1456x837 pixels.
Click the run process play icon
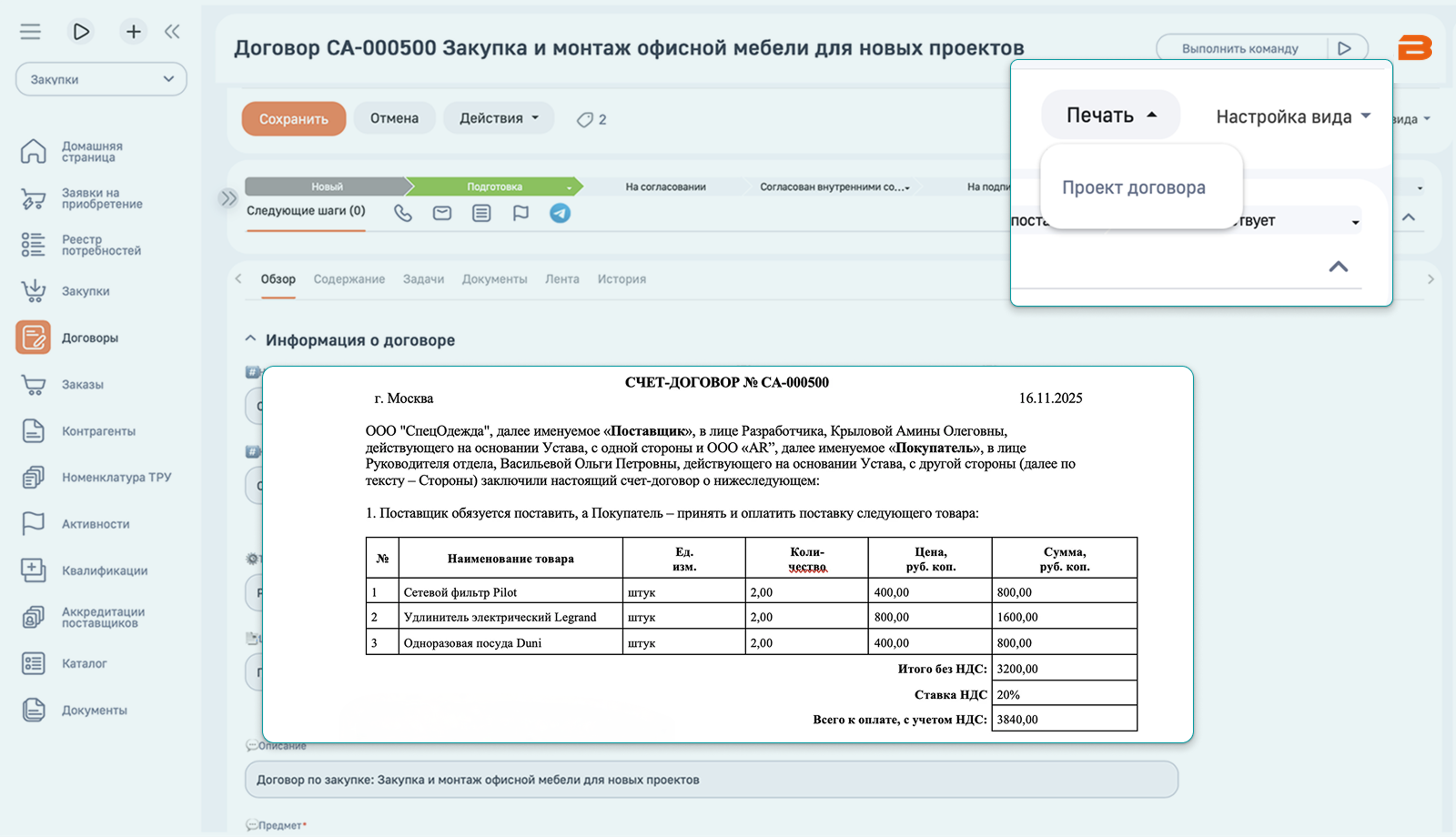[x=81, y=31]
